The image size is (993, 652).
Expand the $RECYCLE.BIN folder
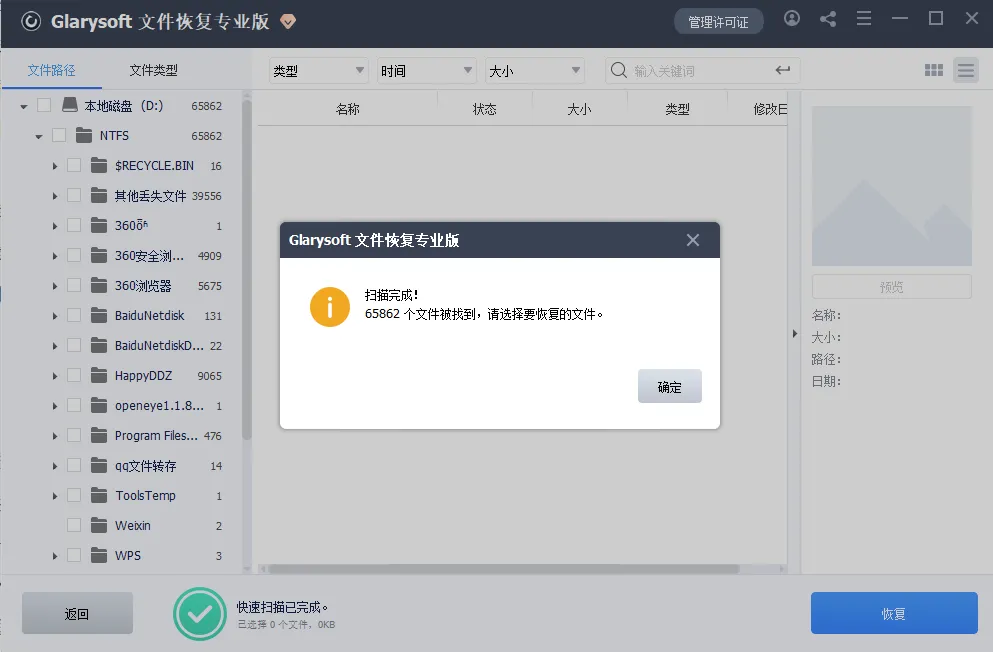pos(54,166)
